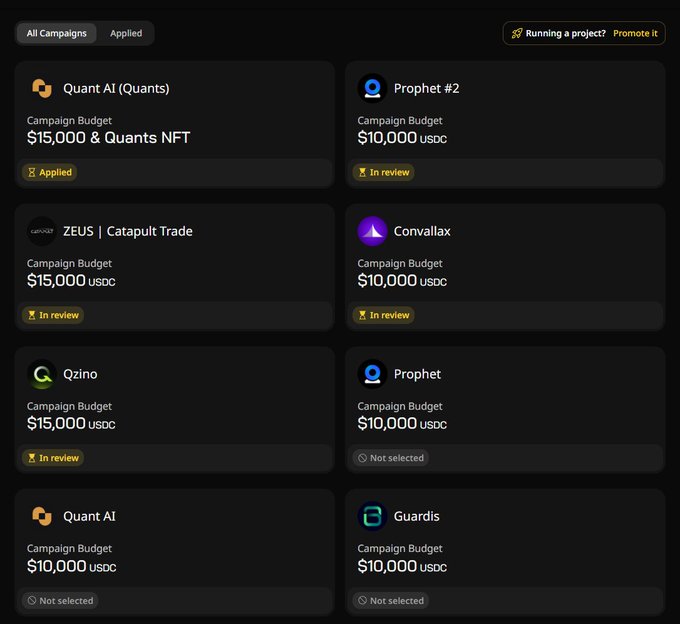
Task: Click the In review badge on Prophet #2
Action: point(383,172)
